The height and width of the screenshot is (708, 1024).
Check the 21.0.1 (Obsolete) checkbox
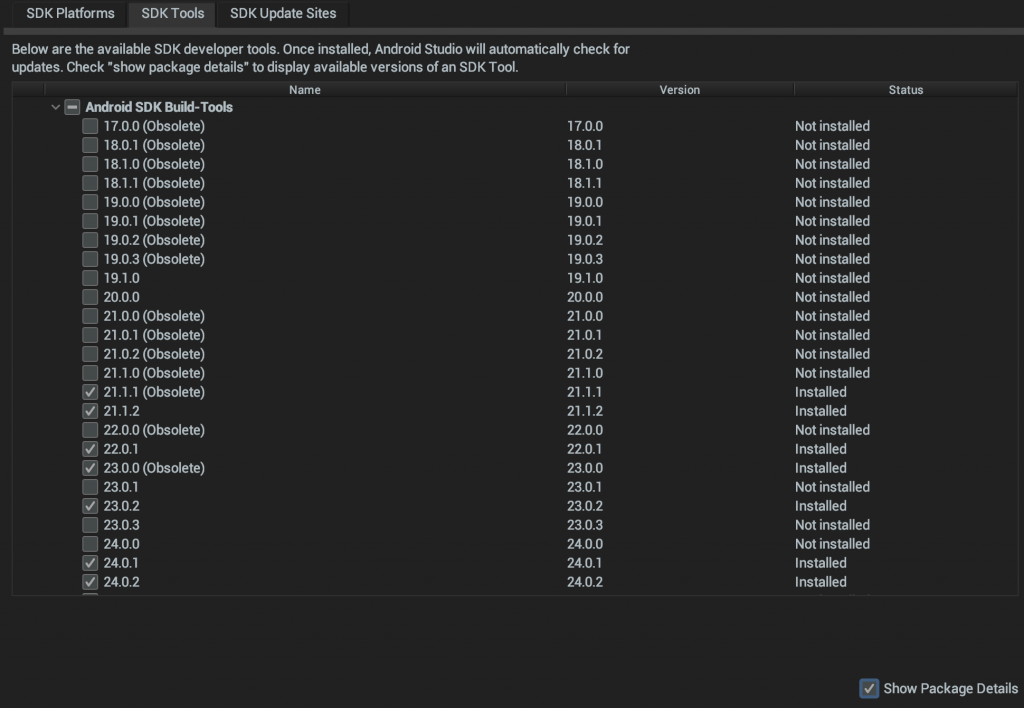tap(90, 335)
